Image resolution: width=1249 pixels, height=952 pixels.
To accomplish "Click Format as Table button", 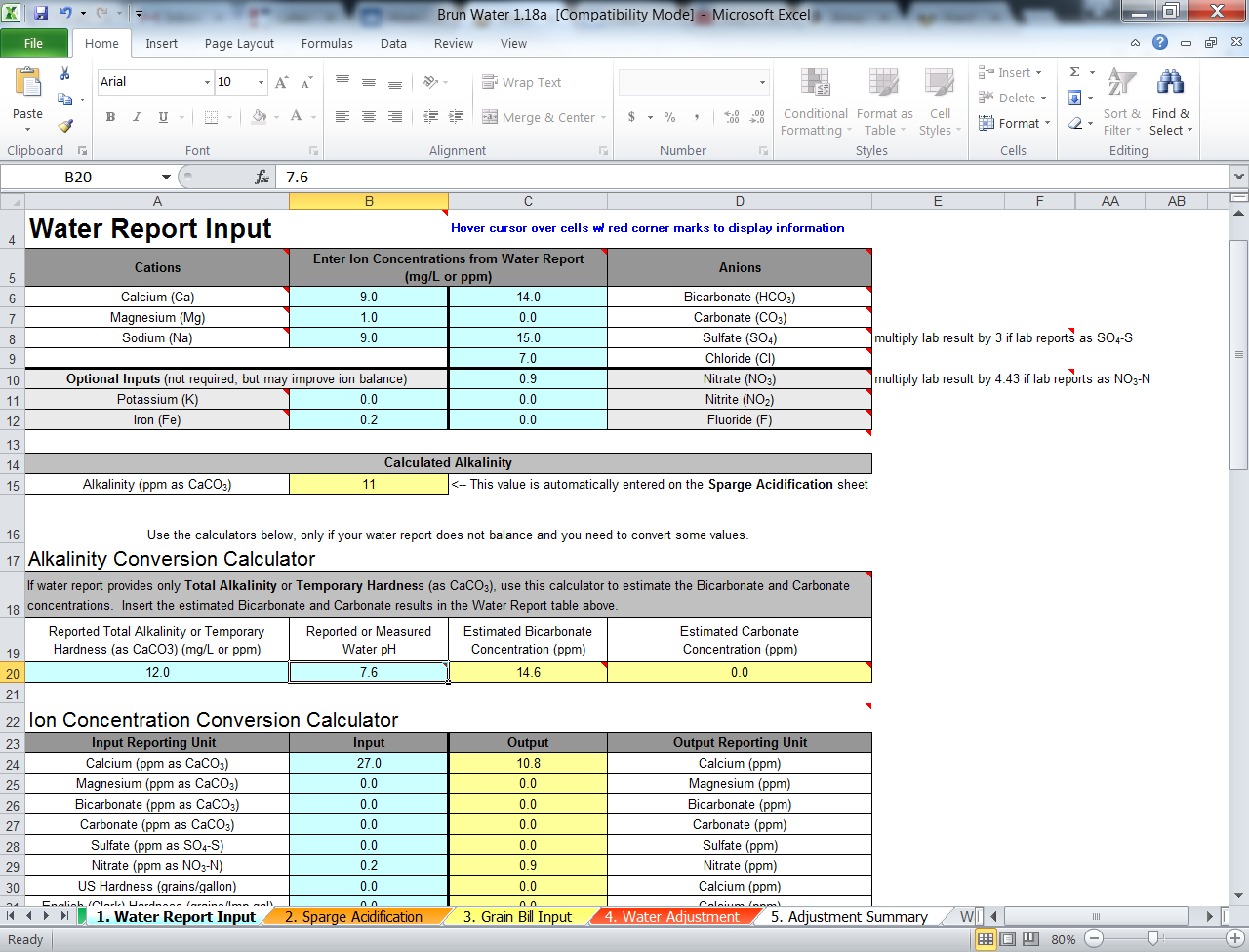I will (884, 101).
